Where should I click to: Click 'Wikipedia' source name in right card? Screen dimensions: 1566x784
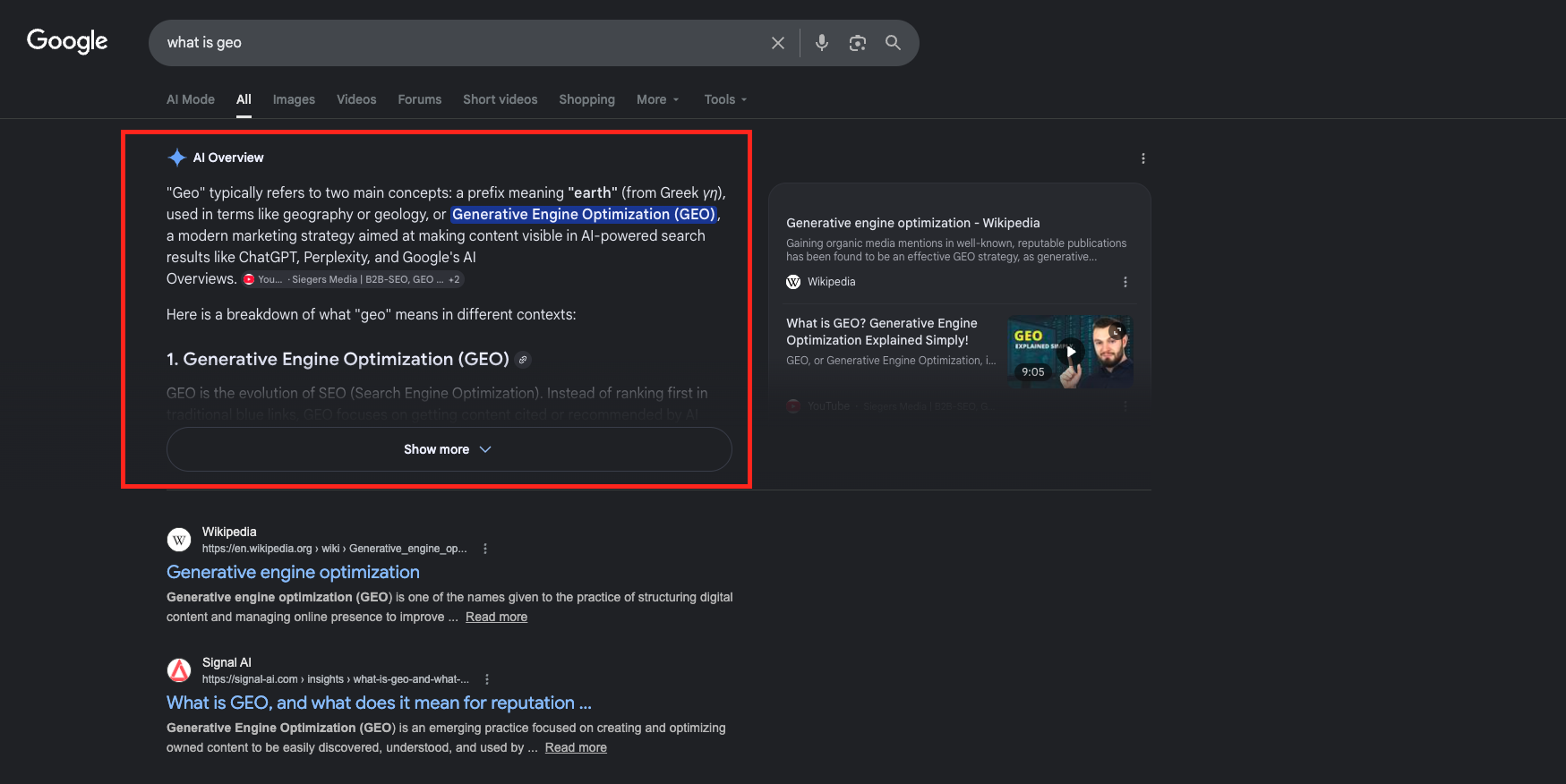point(832,282)
